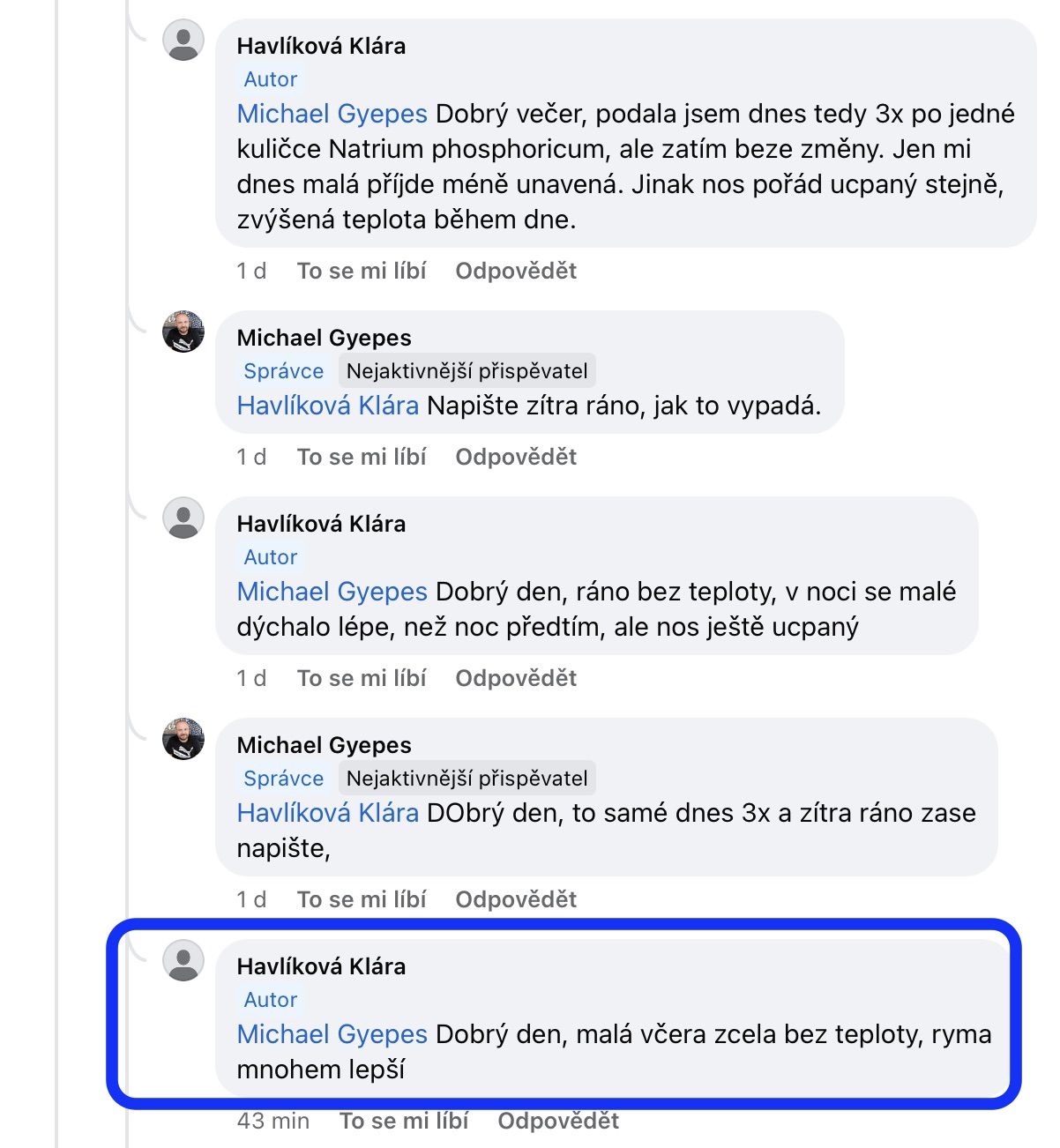Click the Autor badge on the Natrium comment
The height and width of the screenshot is (1148, 1060).
click(x=271, y=79)
